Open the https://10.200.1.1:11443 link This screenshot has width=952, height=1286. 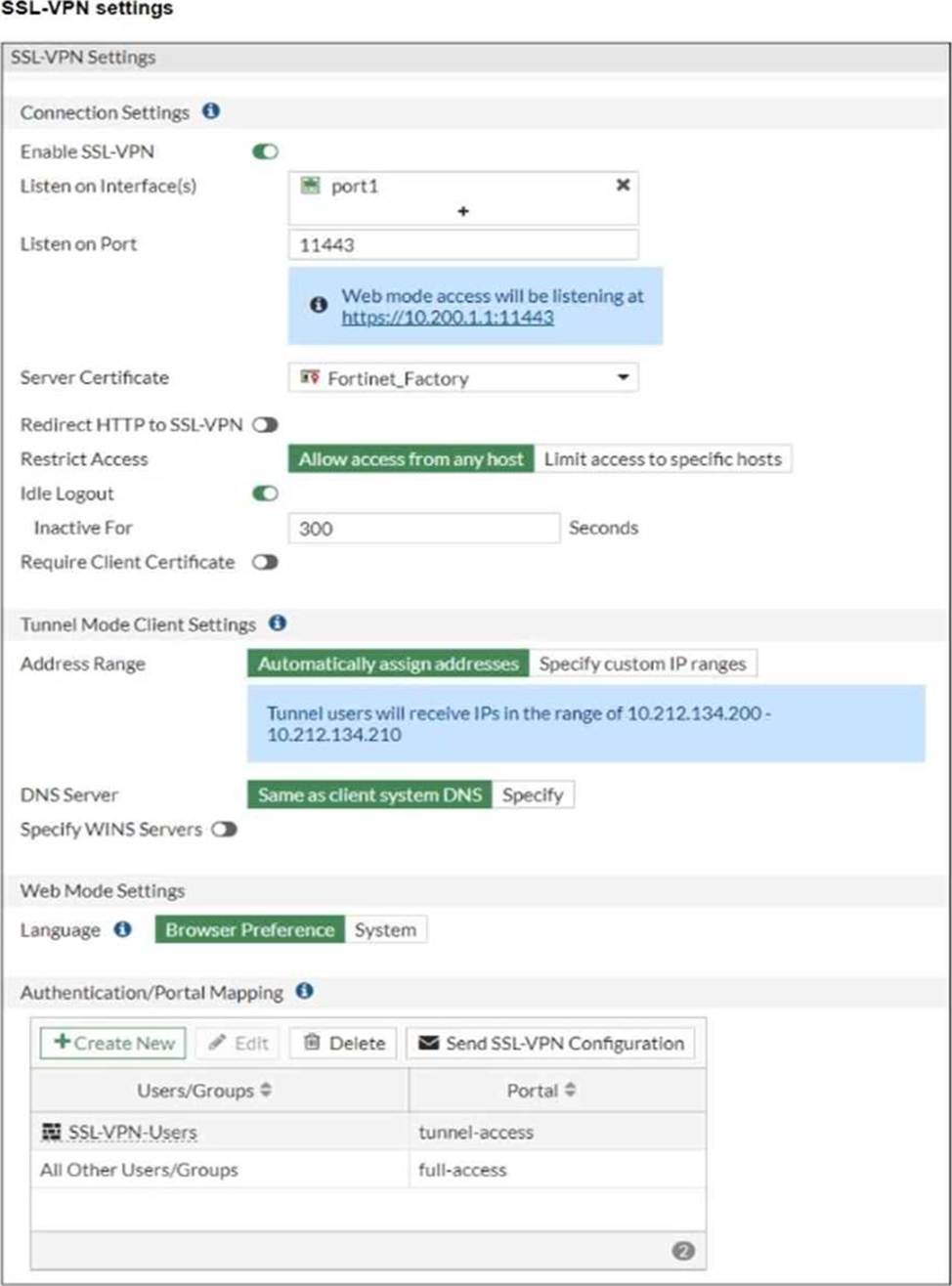click(x=448, y=318)
